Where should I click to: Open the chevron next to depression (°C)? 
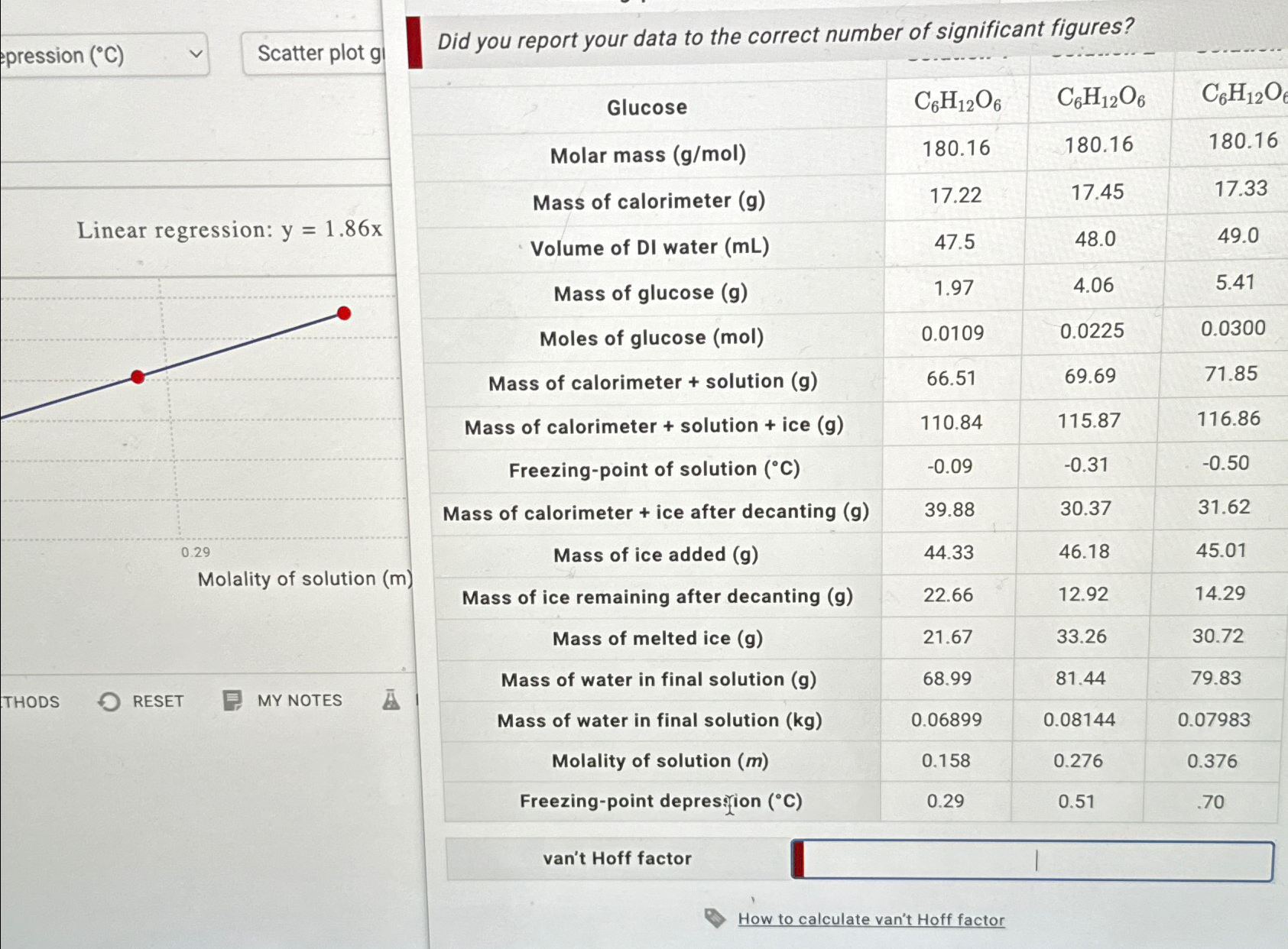click(x=194, y=53)
